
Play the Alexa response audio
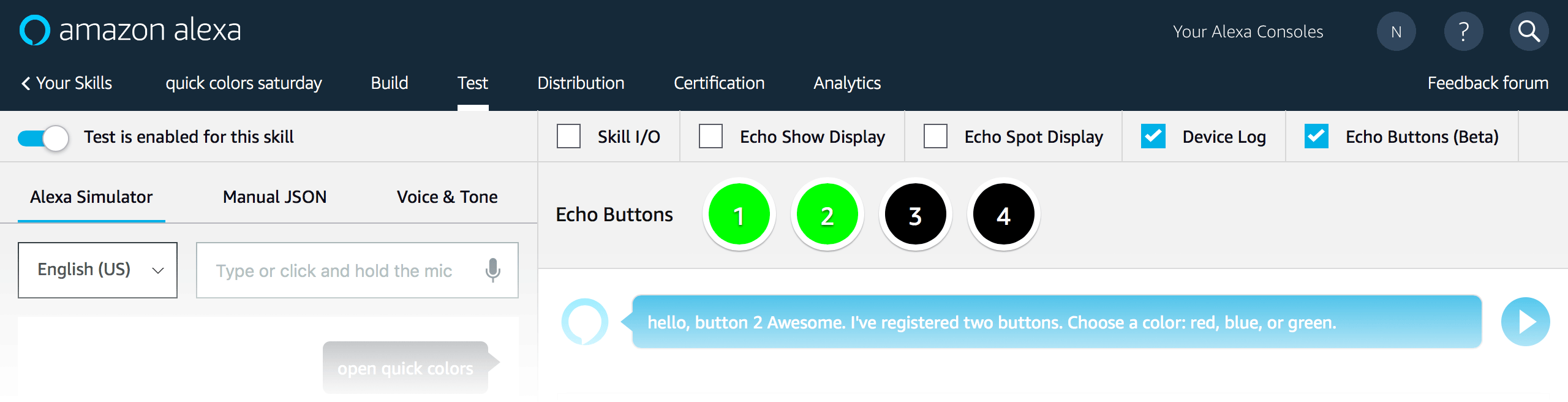(1525, 322)
